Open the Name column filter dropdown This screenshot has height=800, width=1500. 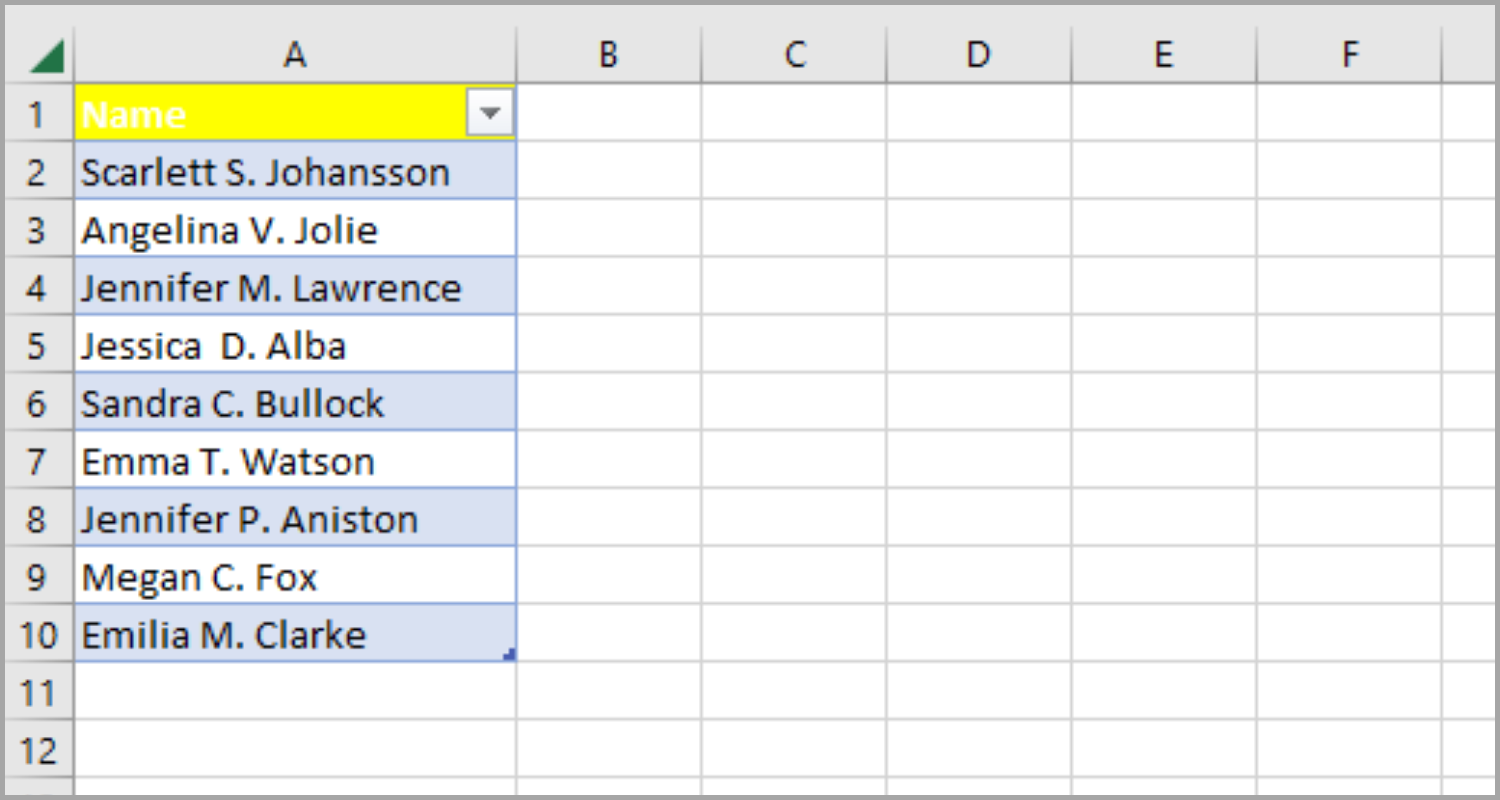point(489,113)
